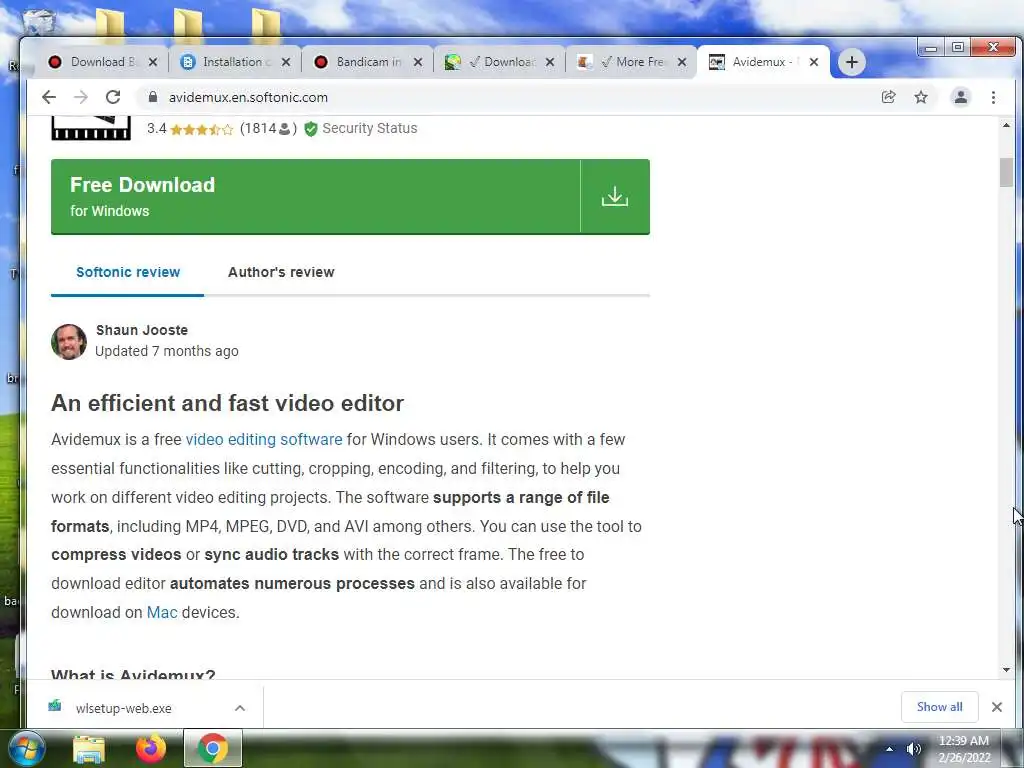Close the Installation tab
The height and width of the screenshot is (768, 1024).
pyautogui.click(x=285, y=62)
